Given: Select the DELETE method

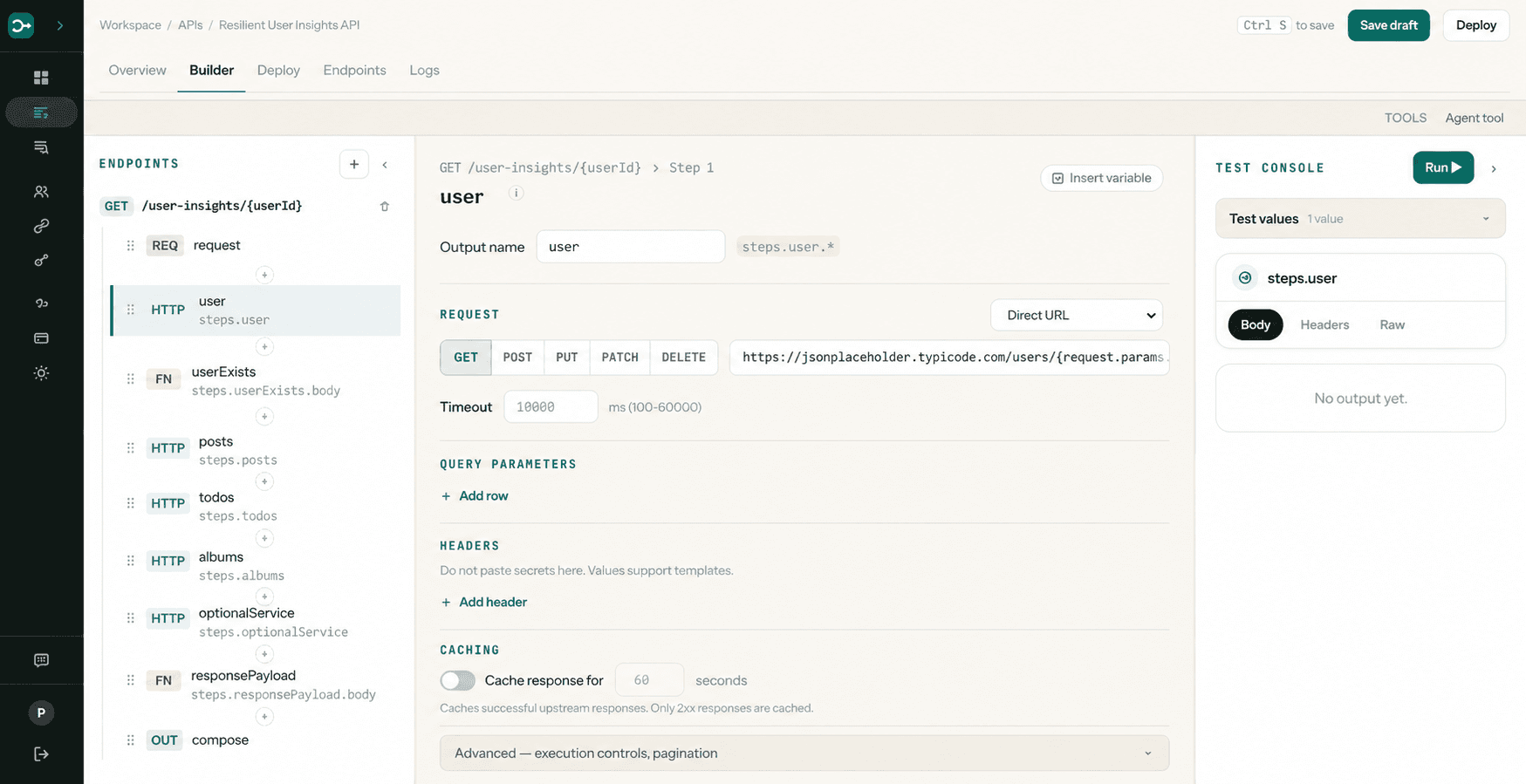Looking at the screenshot, I should (683, 358).
